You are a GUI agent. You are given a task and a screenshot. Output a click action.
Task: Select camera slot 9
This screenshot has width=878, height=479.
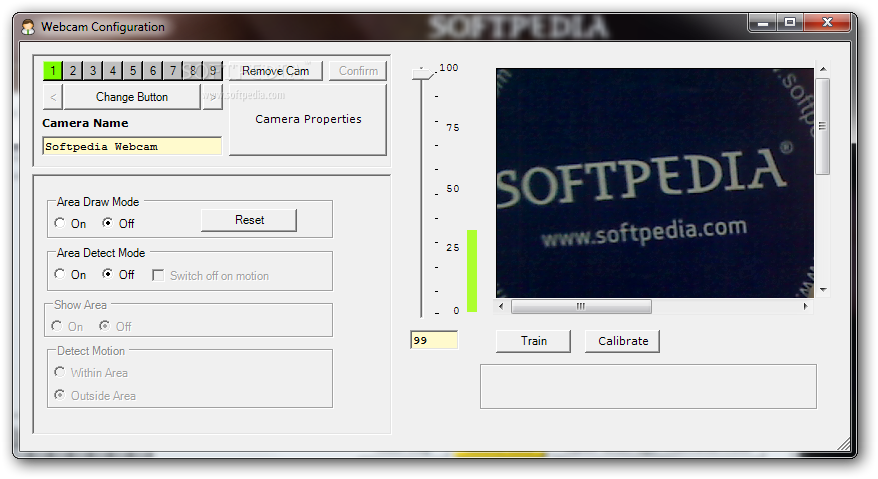(213, 71)
